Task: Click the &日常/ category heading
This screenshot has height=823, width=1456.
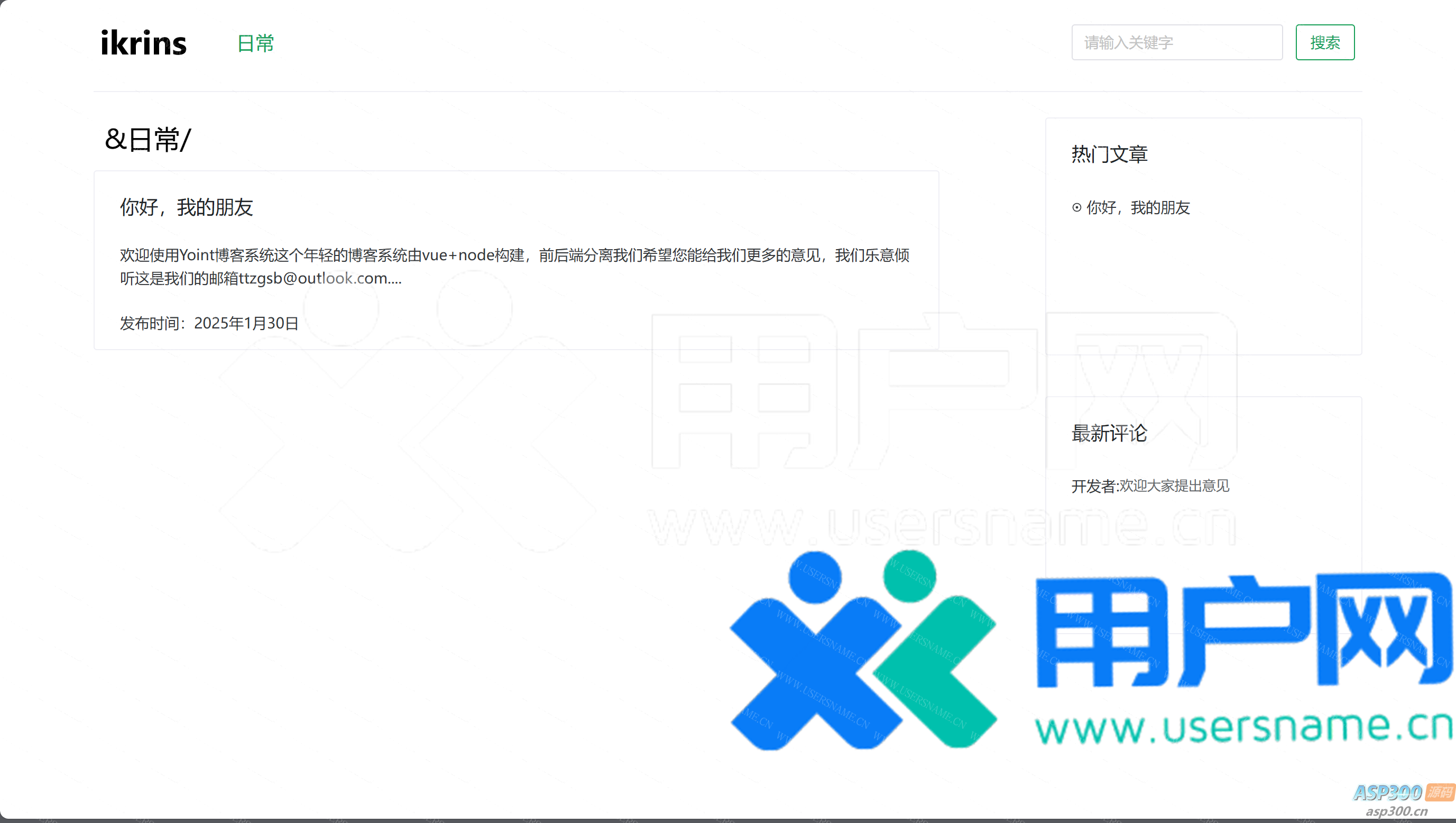Action: pos(148,139)
